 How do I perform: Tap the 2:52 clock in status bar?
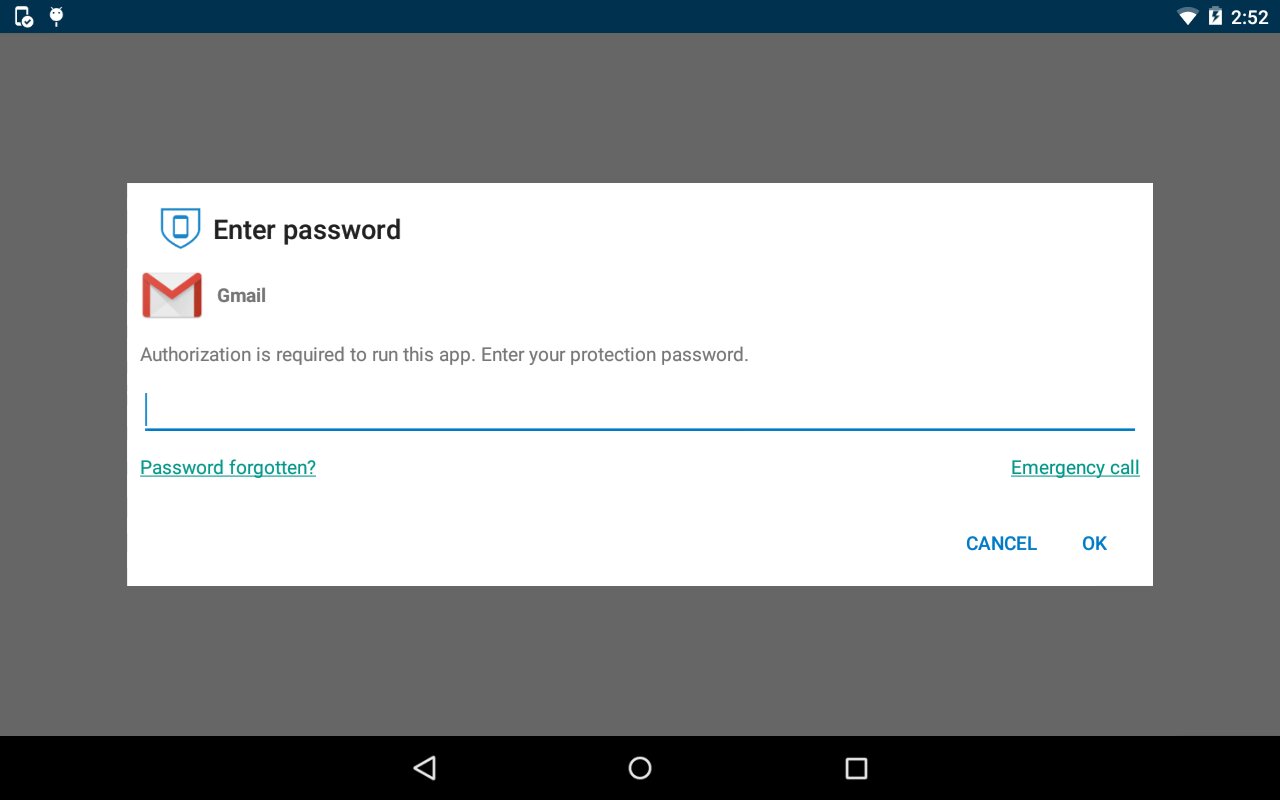pyautogui.click(x=1250, y=17)
